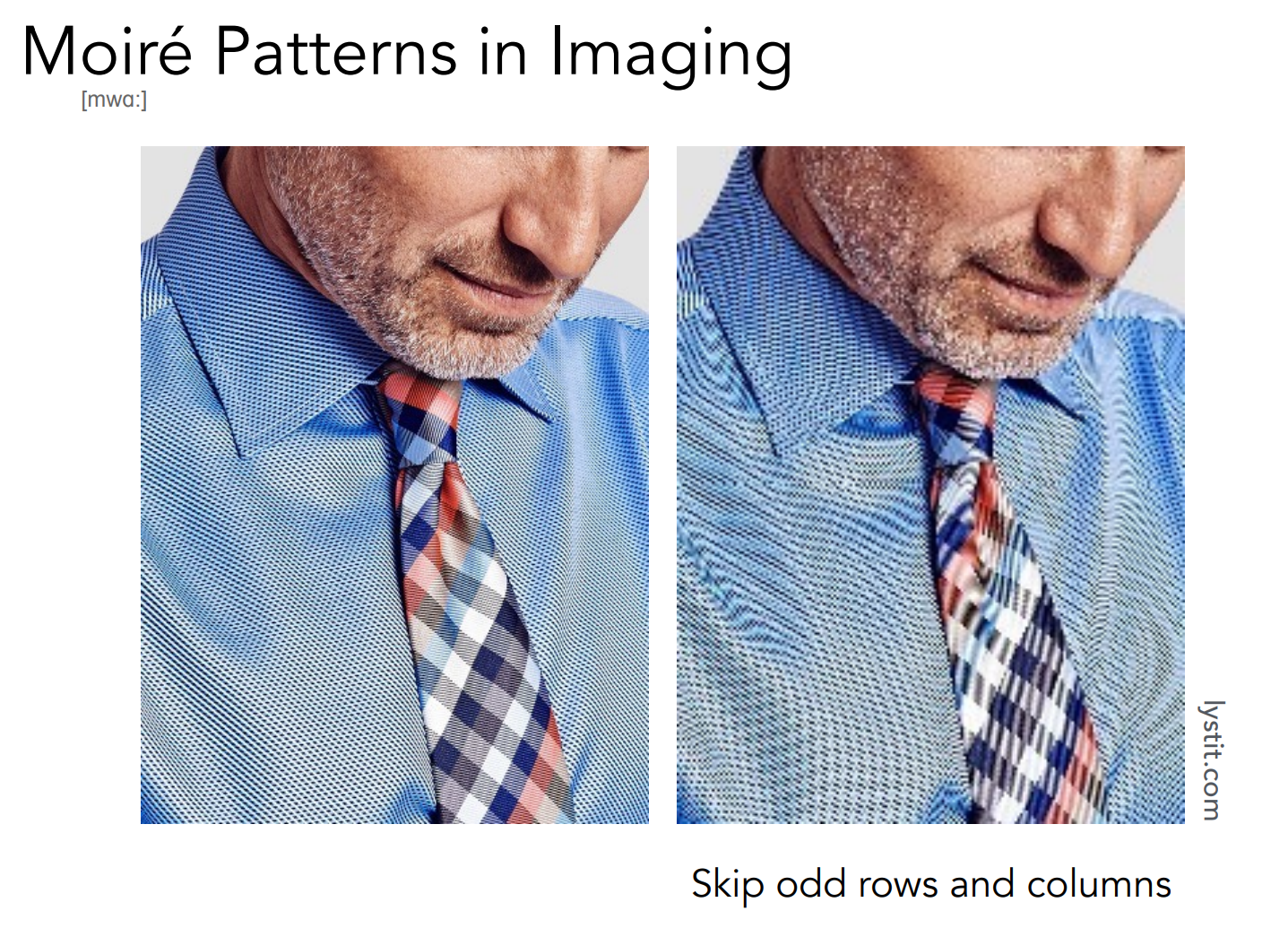This screenshot has width=1288, height=937.
Task: Click the plaid tie knot in left photo
Action: 417,417
